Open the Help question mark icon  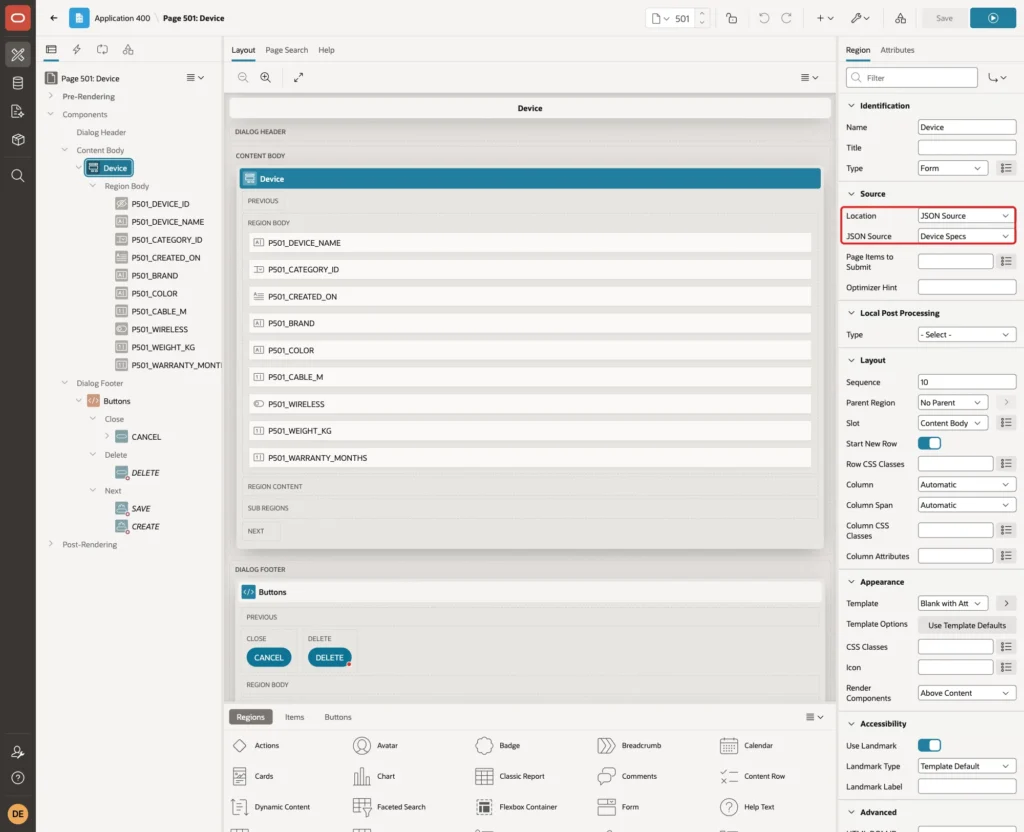(x=18, y=778)
